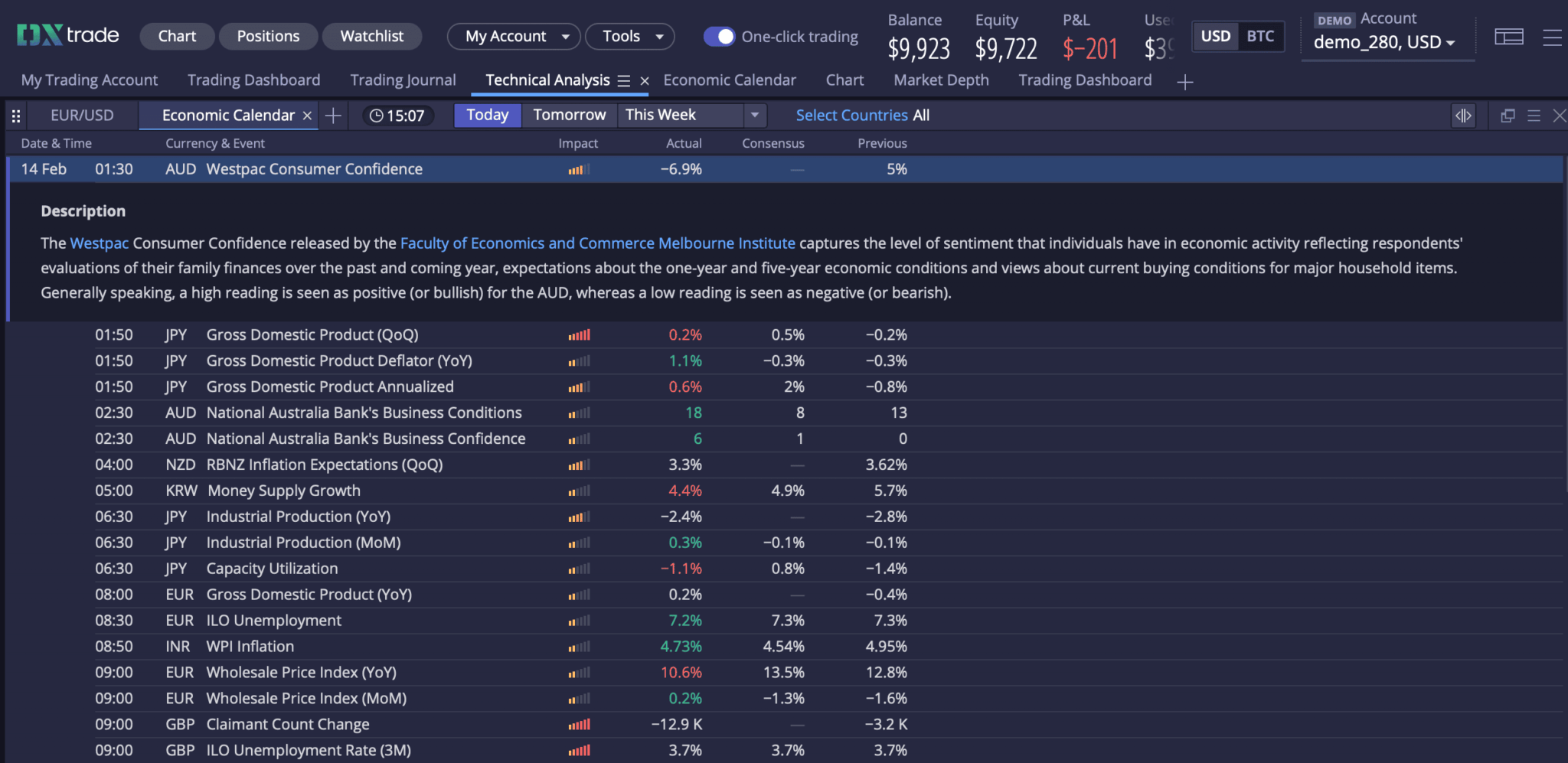The width and height of the screenshot is (1568, 763).
Task: Disable One-click trading
Action: tap(719, 36)
